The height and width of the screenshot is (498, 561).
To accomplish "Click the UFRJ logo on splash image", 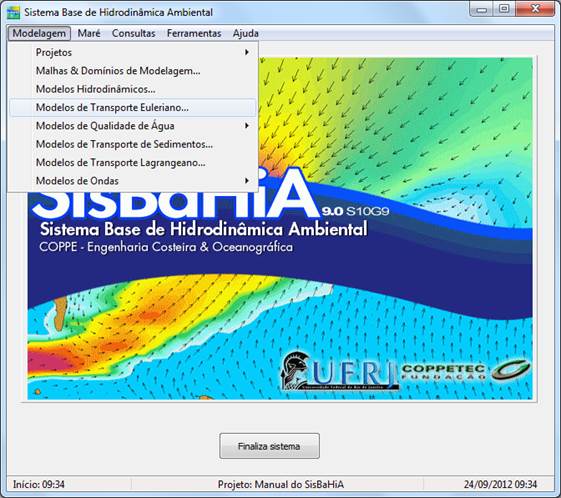I will 339,371.
